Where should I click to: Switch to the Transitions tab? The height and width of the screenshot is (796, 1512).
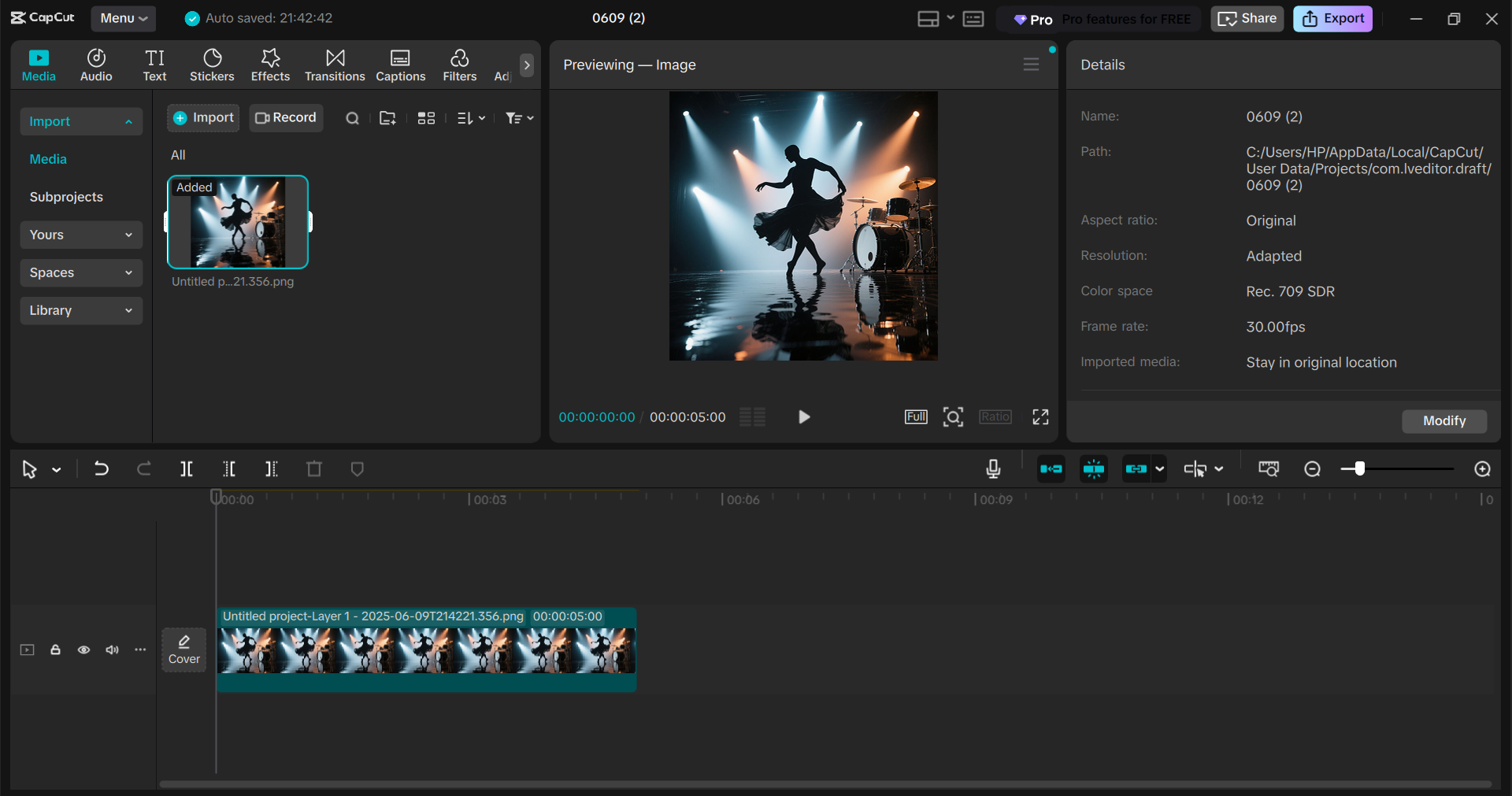click(335, 65)
